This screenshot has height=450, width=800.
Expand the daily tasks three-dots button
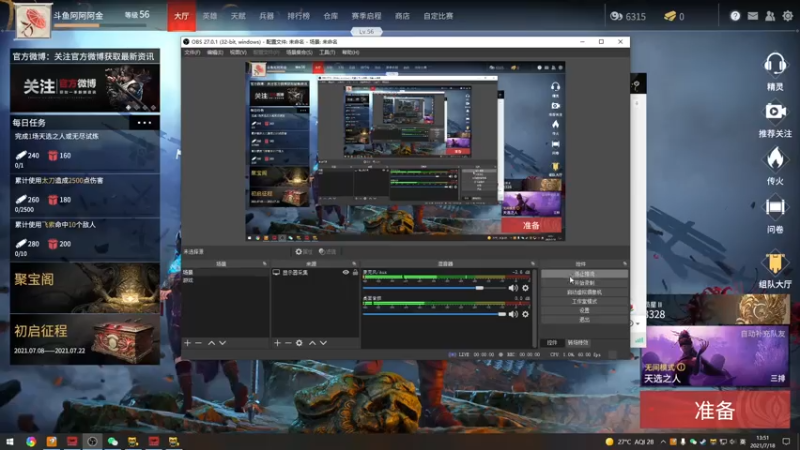click(x=144, y=122)
